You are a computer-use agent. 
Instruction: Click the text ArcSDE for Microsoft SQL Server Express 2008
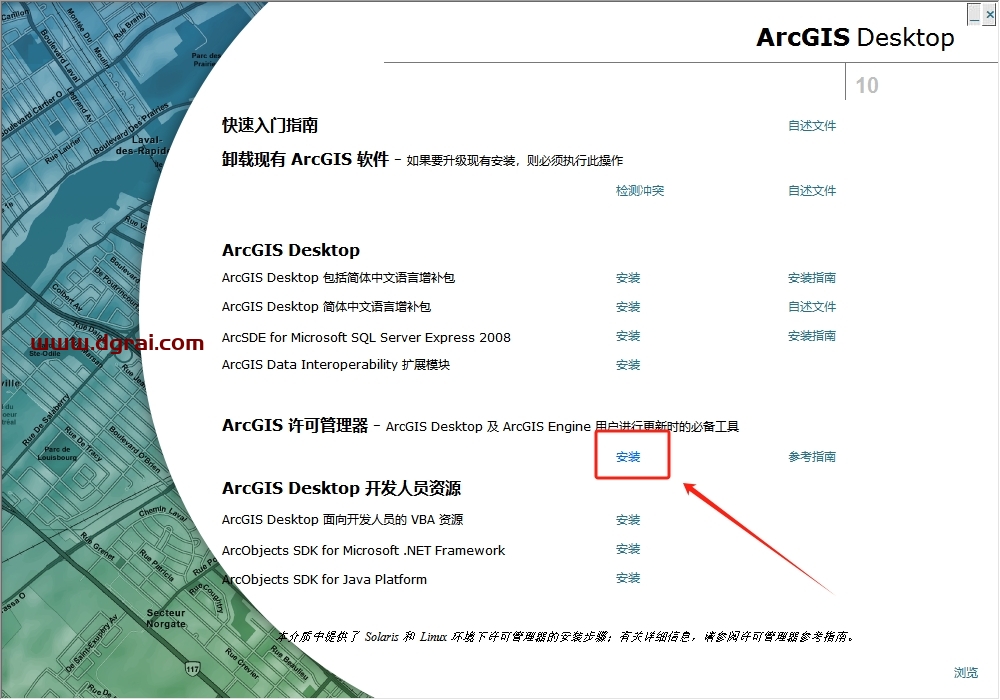[366, 337]
